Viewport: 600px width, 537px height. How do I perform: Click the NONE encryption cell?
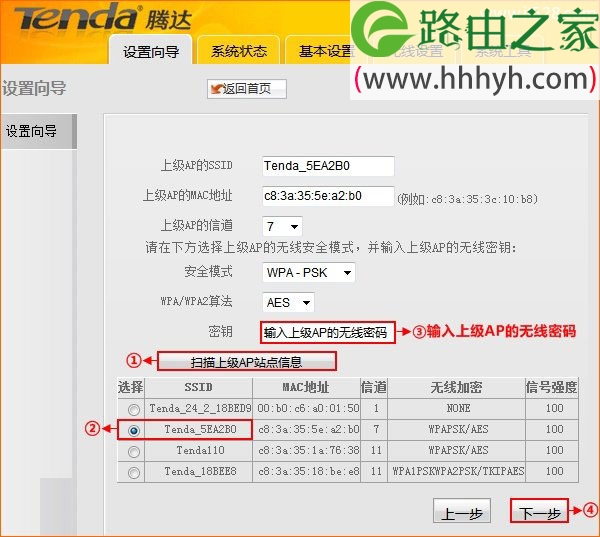point(458,408)
